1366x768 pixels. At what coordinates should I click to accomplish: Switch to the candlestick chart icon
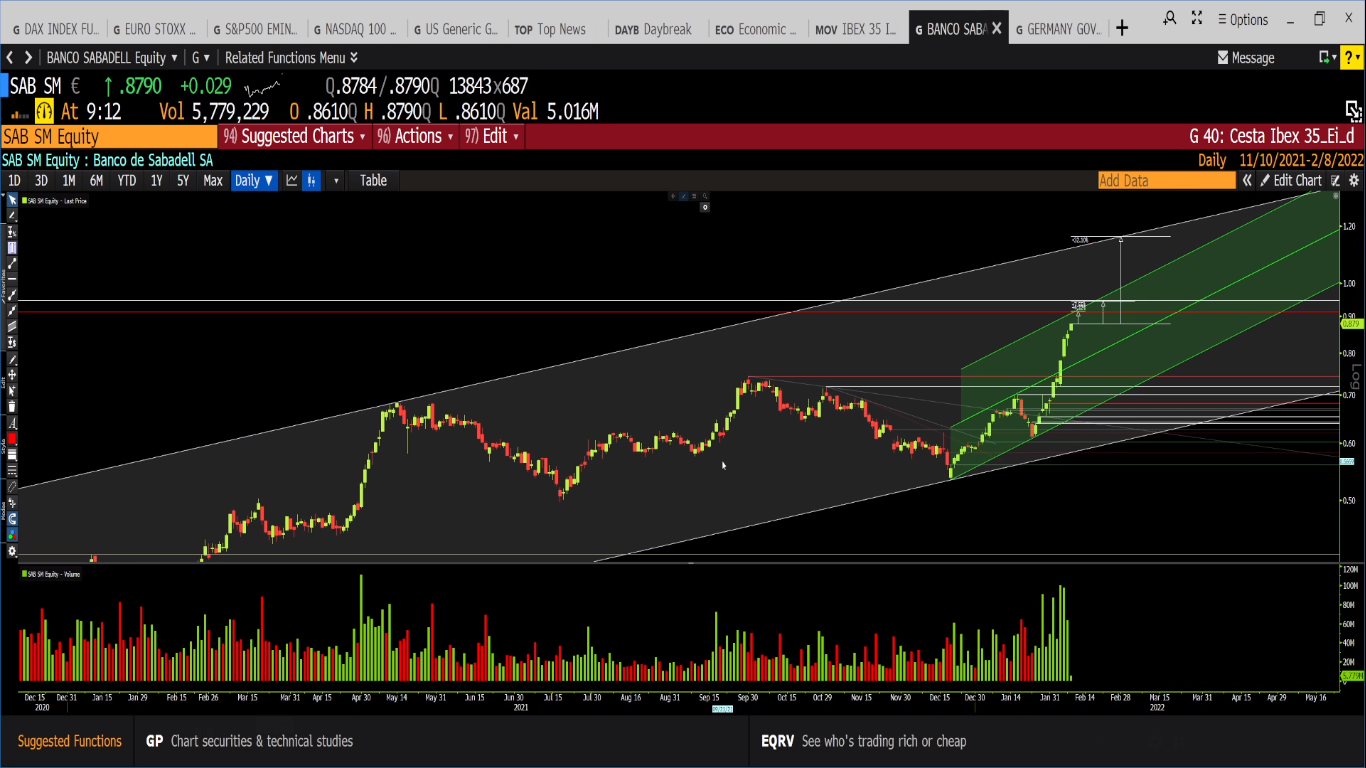pos(313,181)
